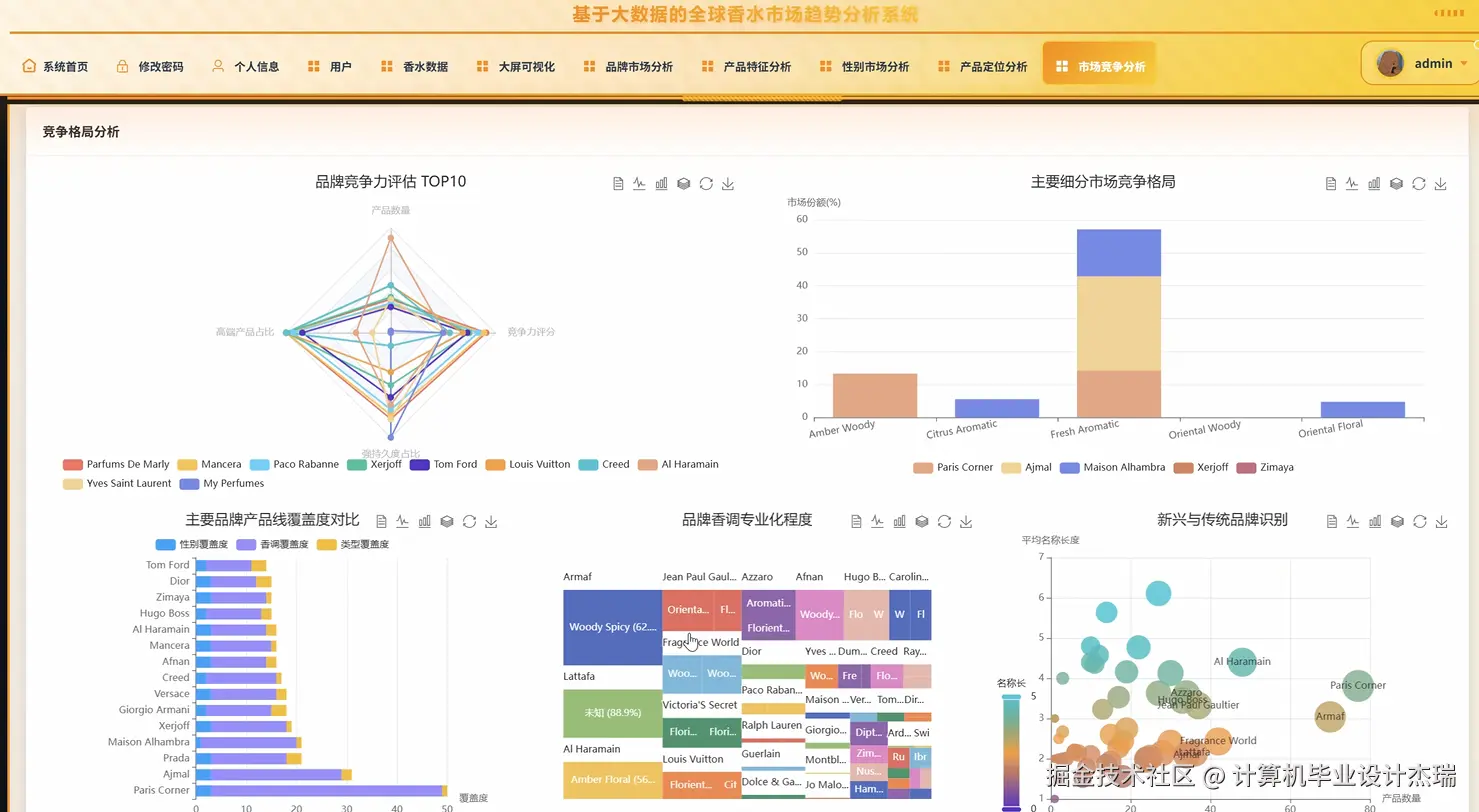This screenshot has width=1479, height=812.
Task: Switch 品牌竞争力评估 chart to bar view
Action: (661, 183)
